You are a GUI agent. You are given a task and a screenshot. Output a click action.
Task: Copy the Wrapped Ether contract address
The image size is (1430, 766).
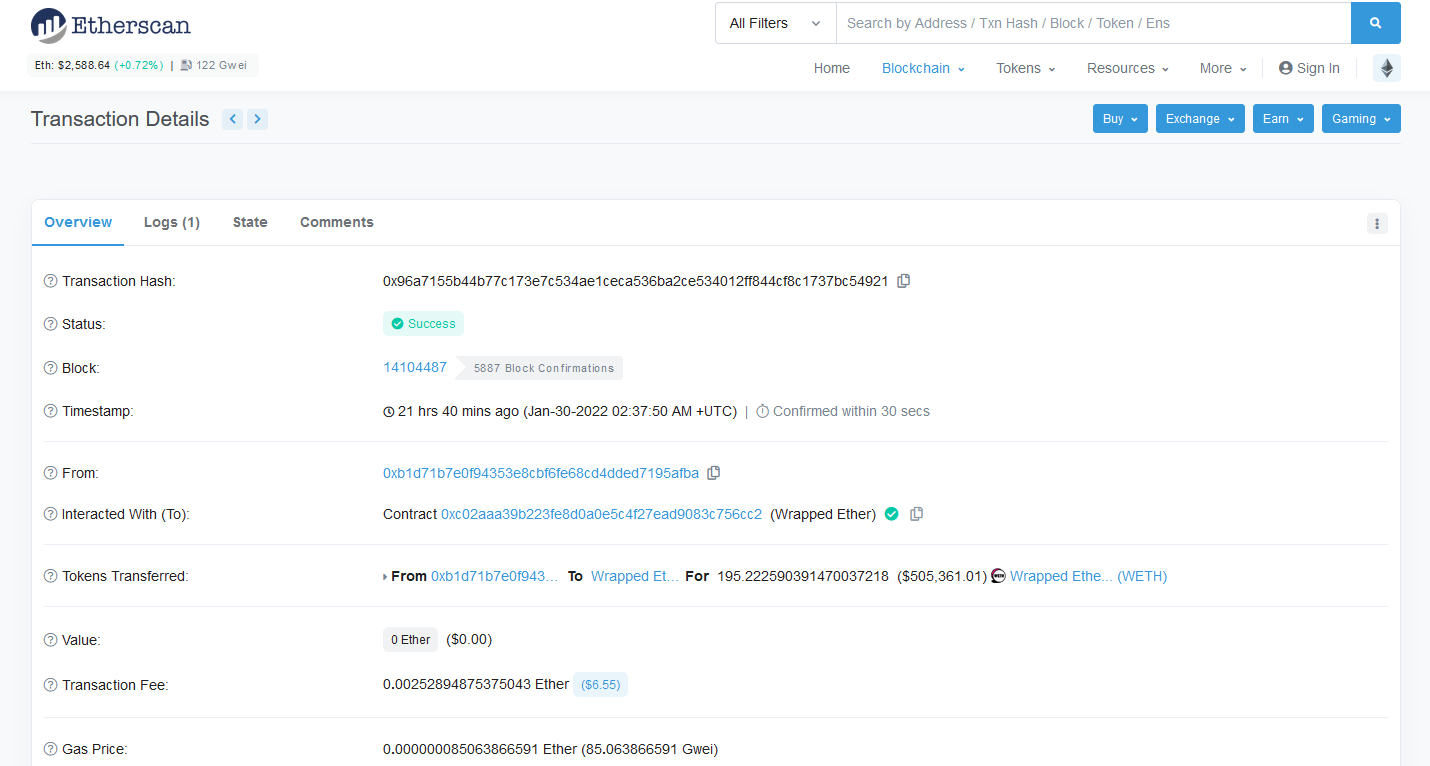tap(916, 514)
